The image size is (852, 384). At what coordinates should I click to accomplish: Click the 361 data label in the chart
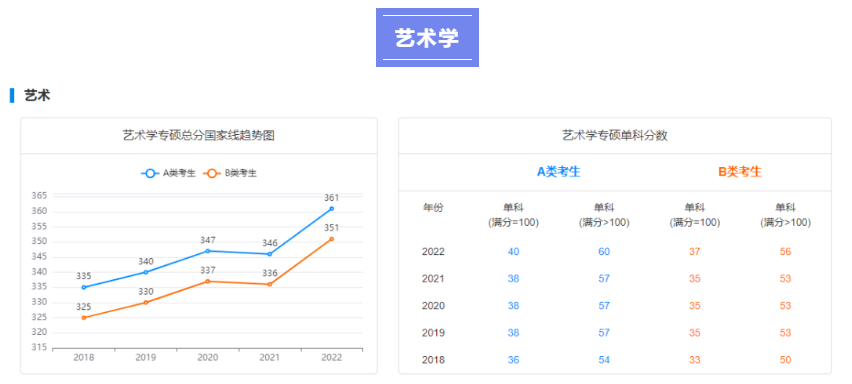(x=331, y=197)
